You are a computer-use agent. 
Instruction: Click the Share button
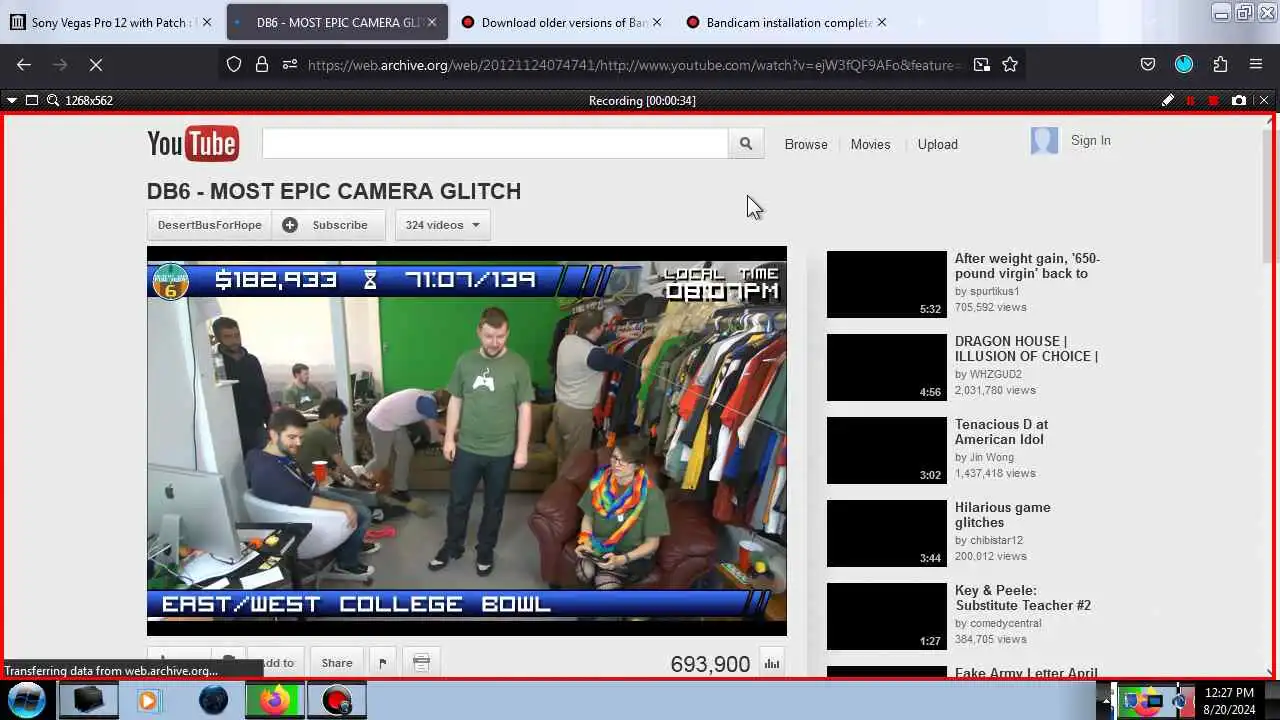click(x=337, y=663)
